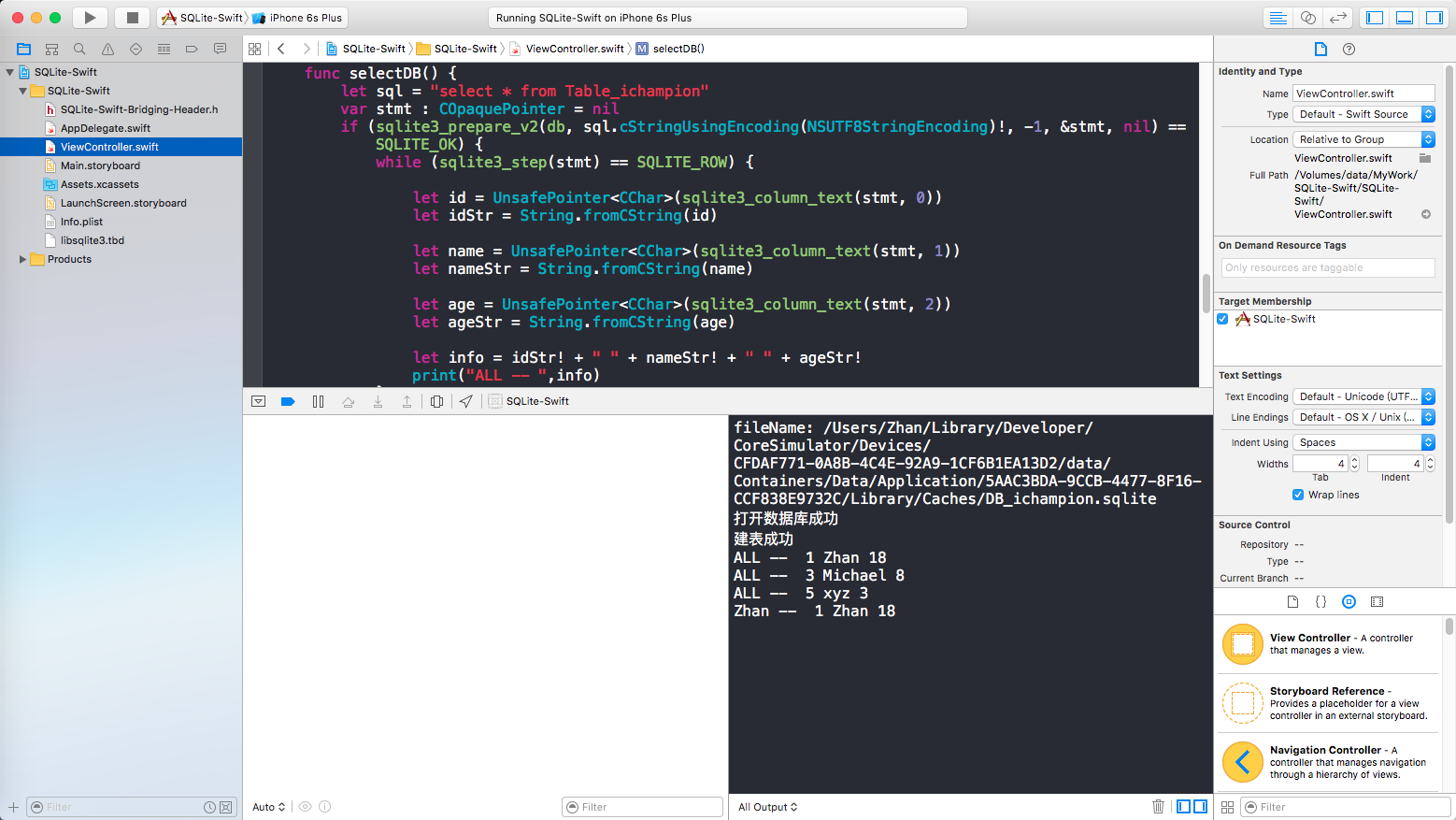Open the Report navigator
Viewport: 1456px width, 820px height.
tap(220, 49)
